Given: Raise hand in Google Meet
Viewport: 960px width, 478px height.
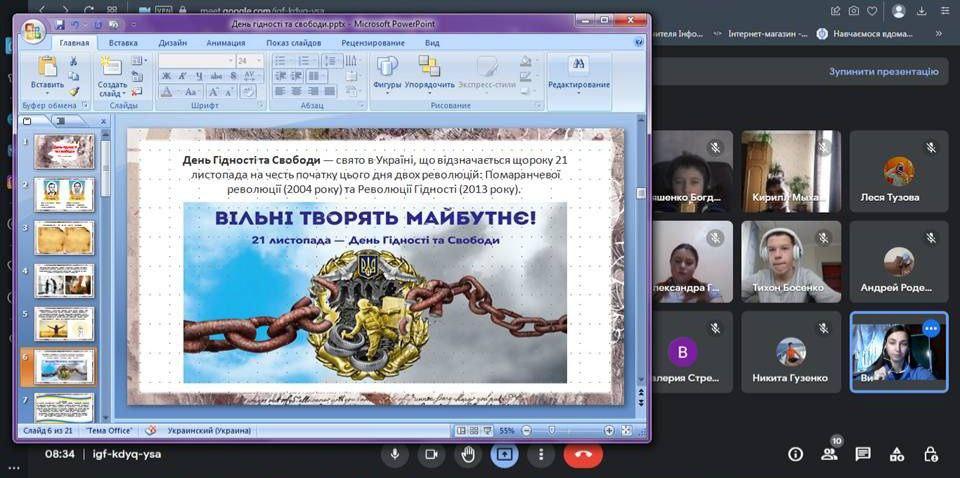Looking at the screenshot, I should 468,454.
